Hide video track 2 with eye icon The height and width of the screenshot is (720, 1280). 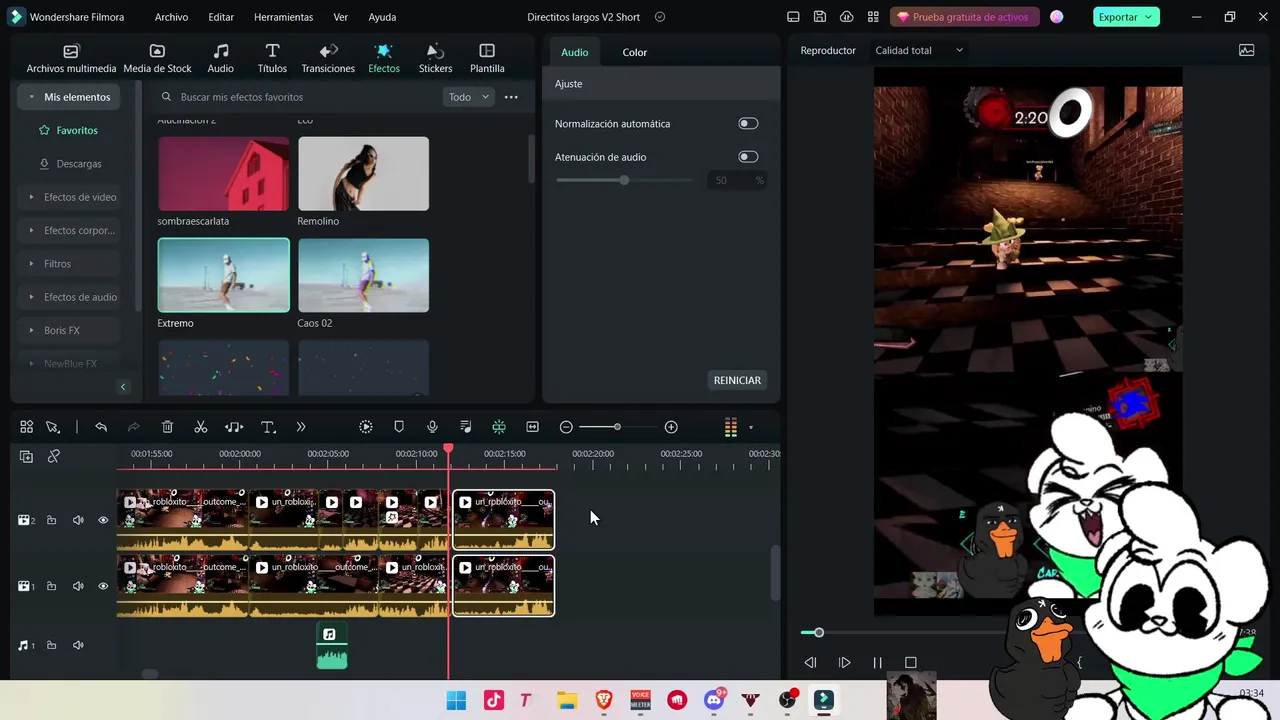coord(103,520)
